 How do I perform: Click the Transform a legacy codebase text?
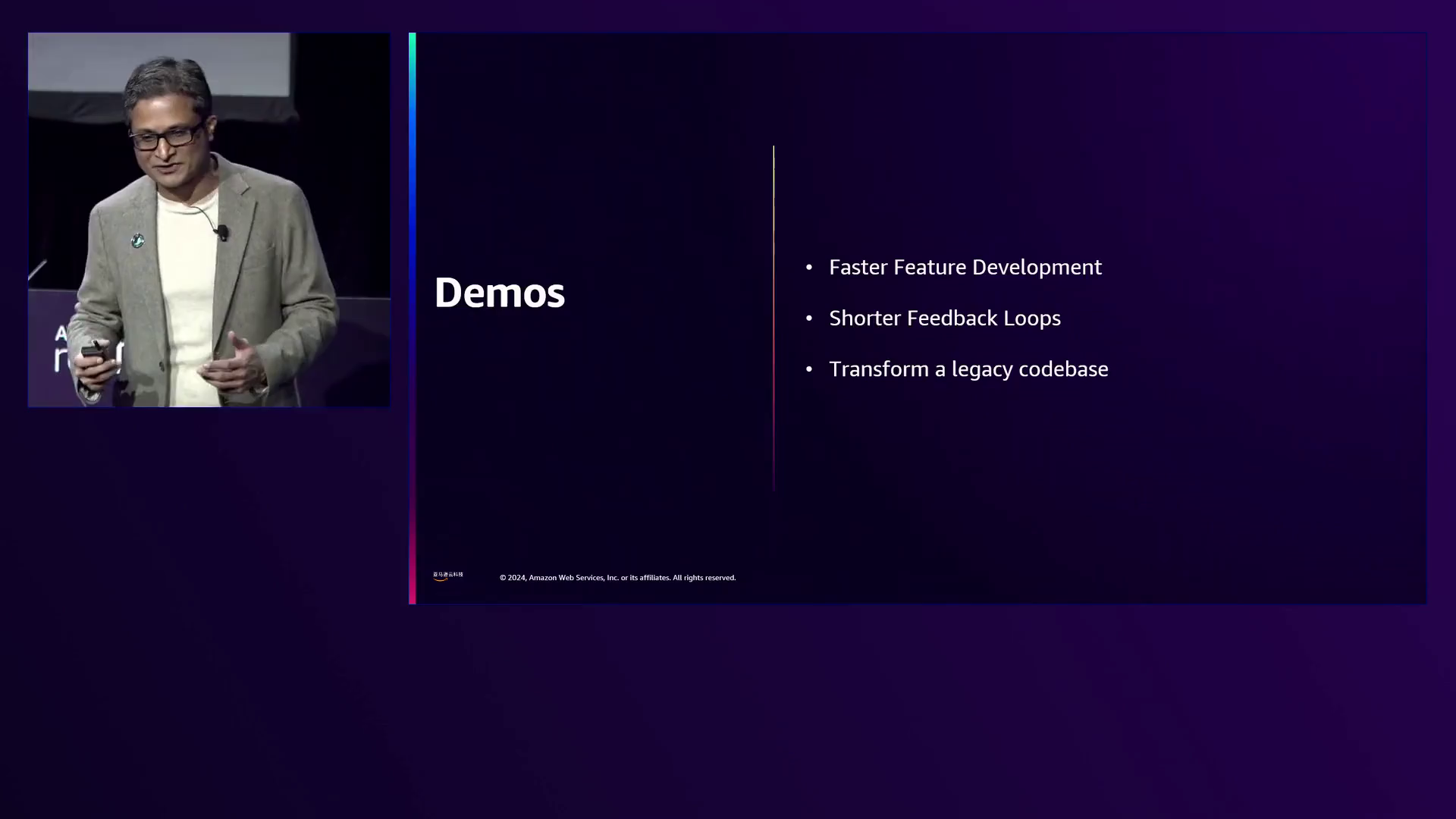point(968,369)
